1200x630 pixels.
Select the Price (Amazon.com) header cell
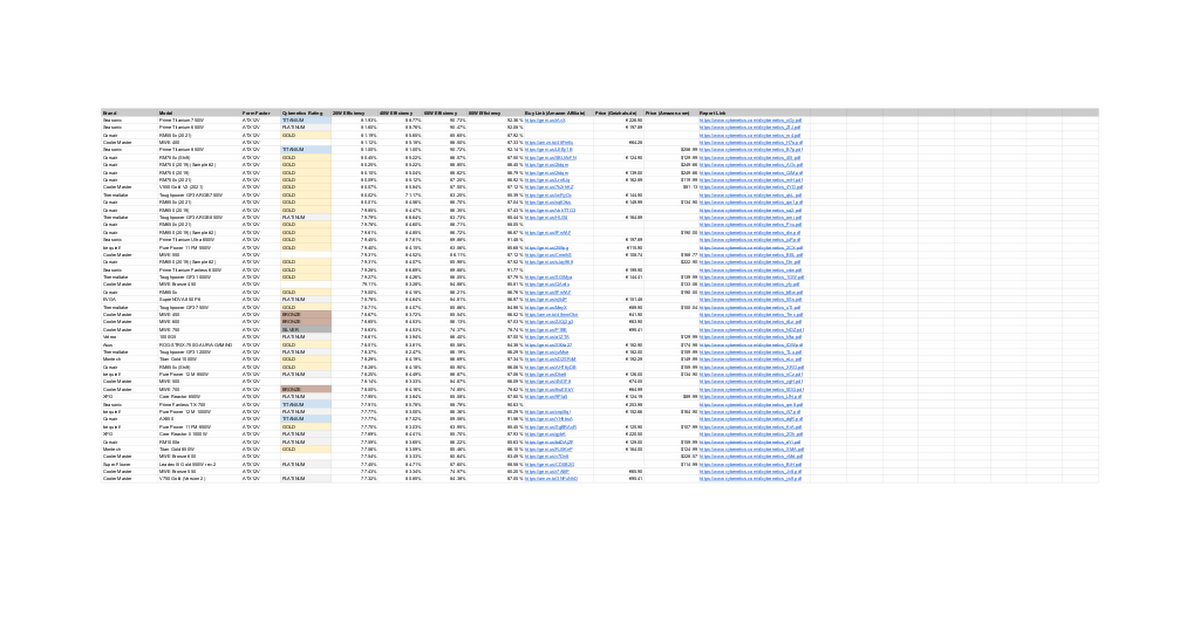pyautogui.click(x=671, y=113)
